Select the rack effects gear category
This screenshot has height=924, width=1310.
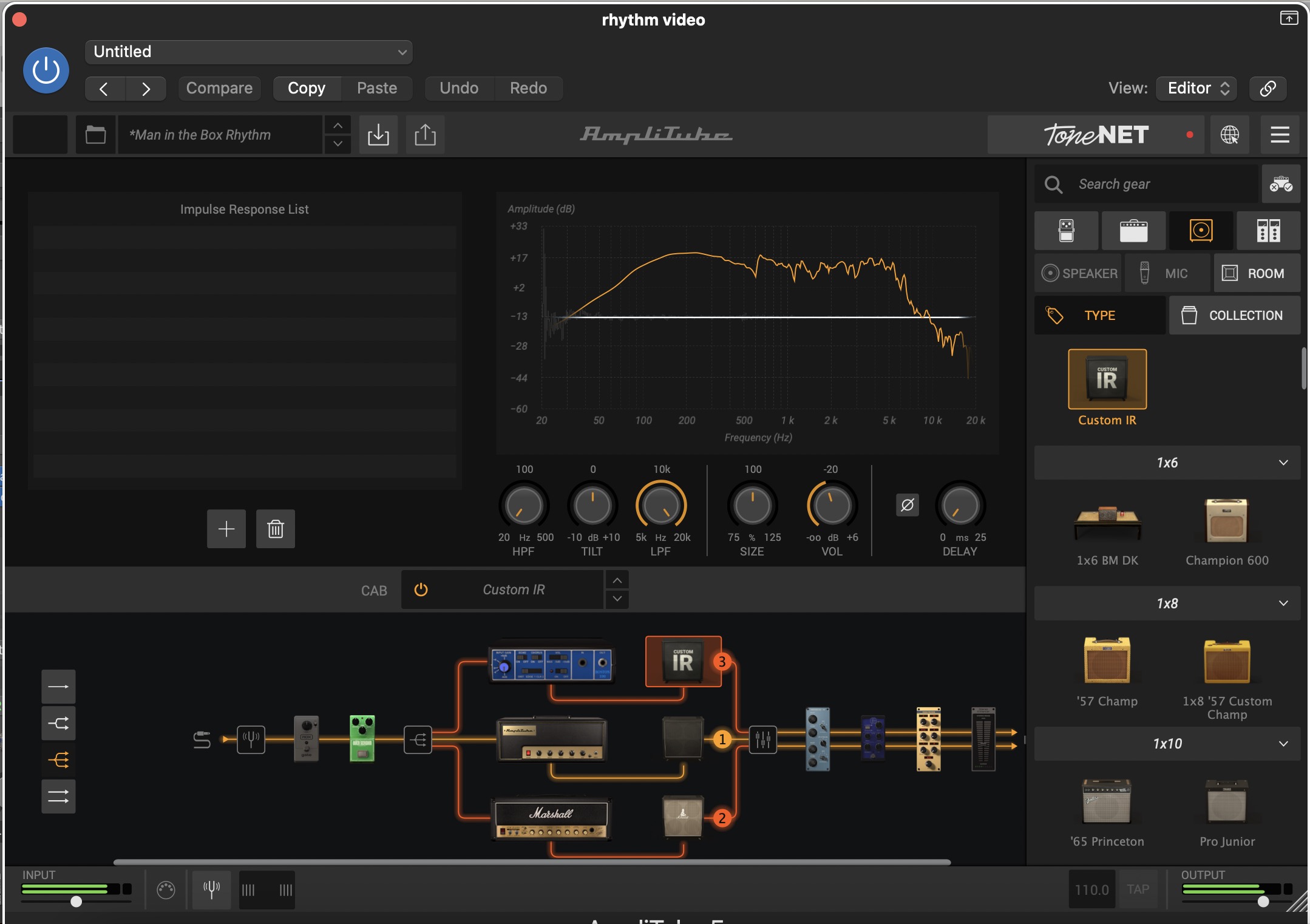pos(1268,231)
